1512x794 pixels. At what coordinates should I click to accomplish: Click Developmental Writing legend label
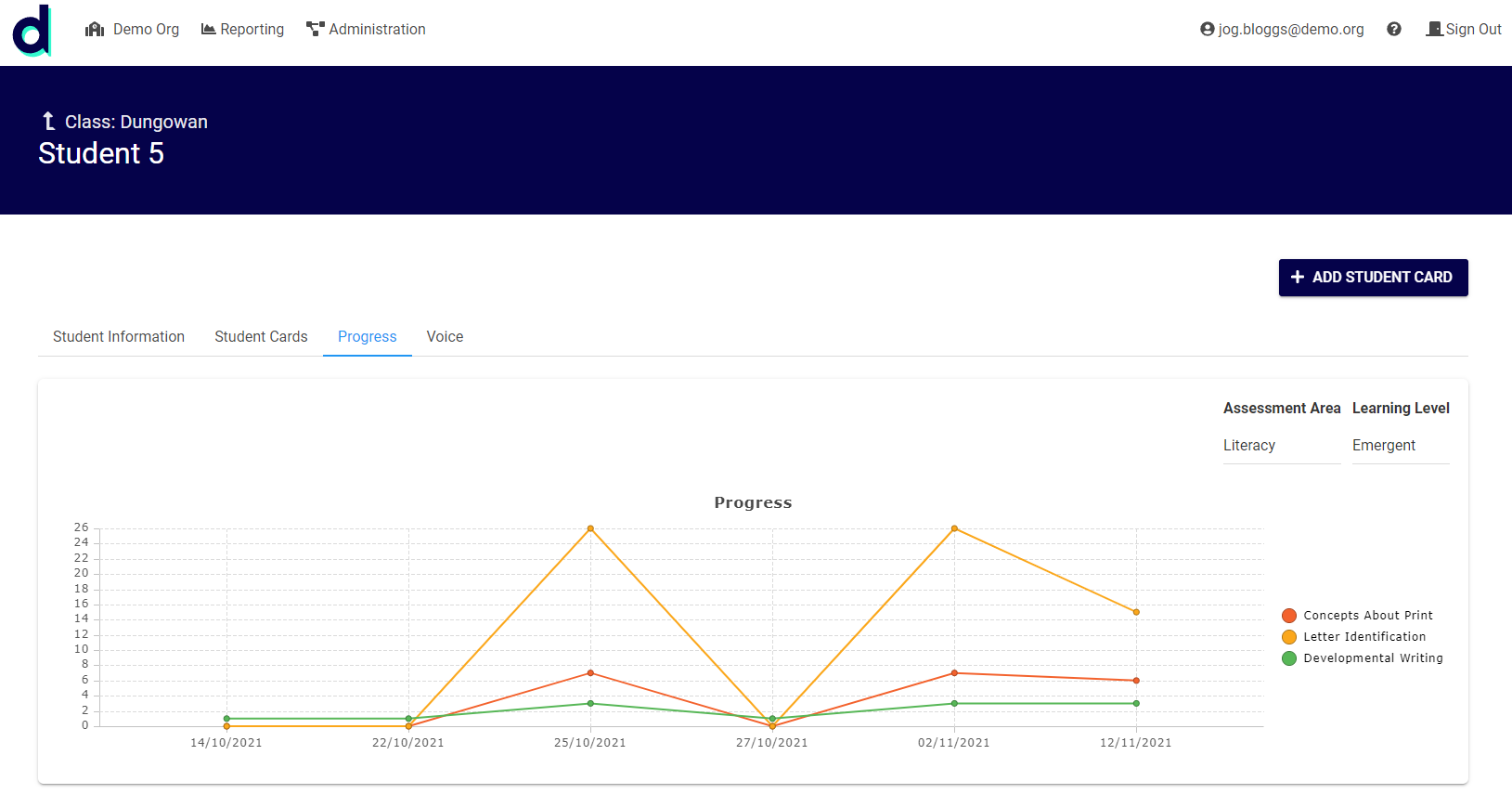[x=1374, y=658]
